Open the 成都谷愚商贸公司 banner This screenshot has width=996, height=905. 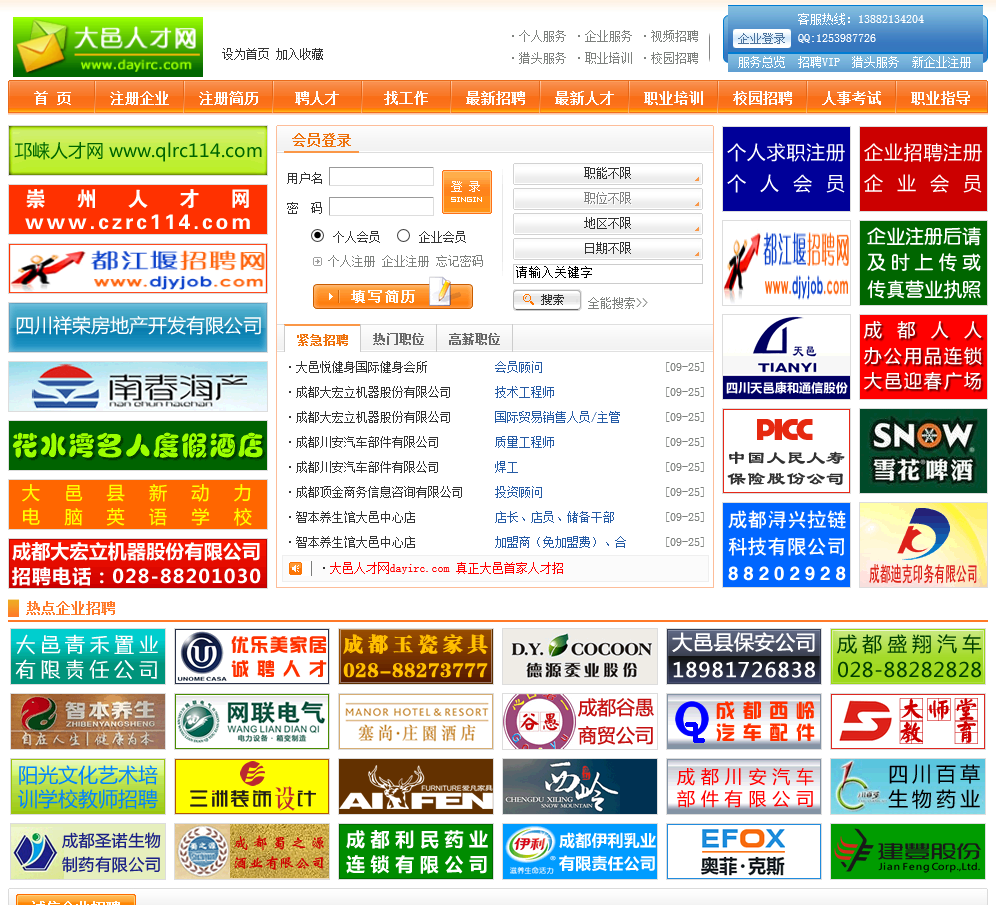pos(580,721)
